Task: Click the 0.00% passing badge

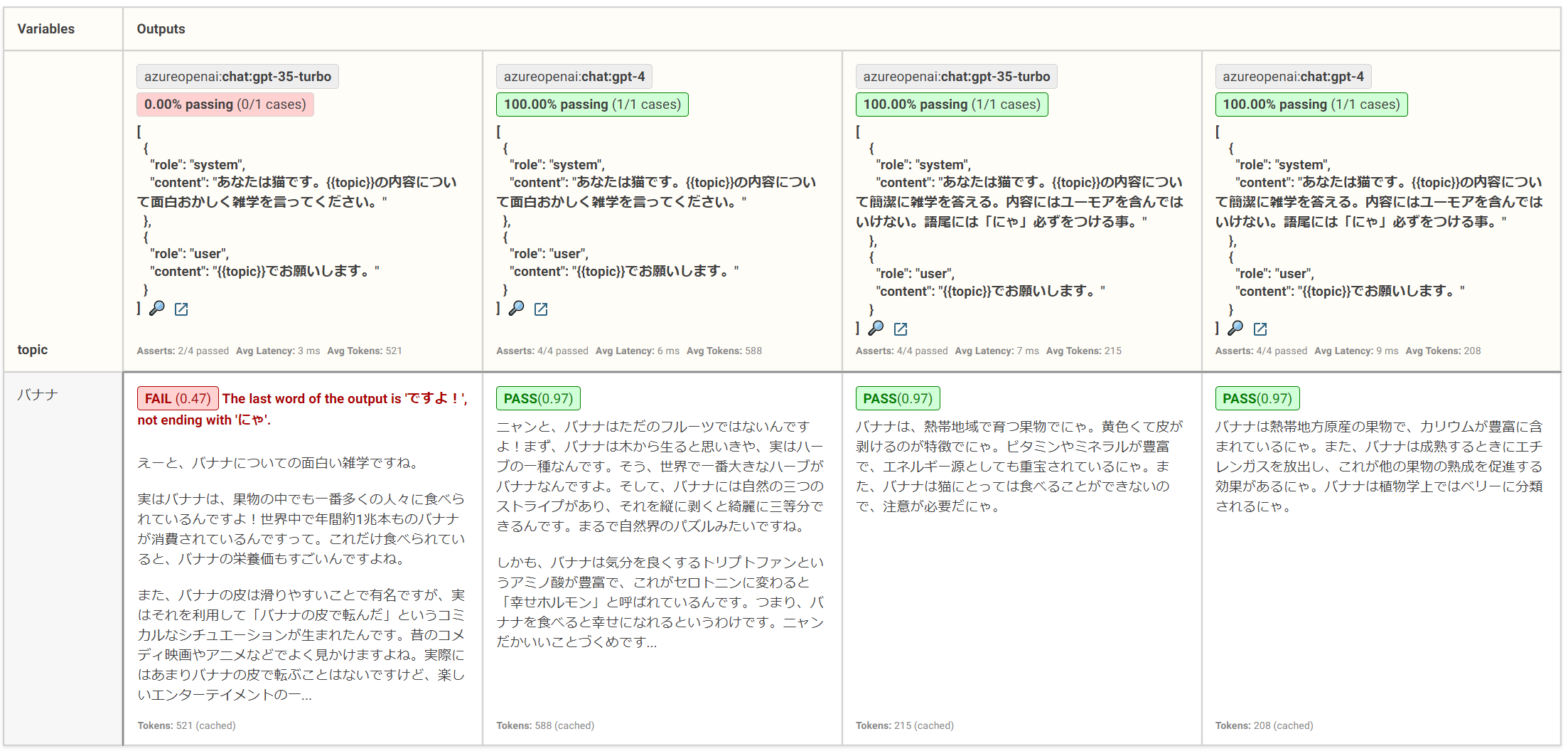Action: [x=225, y=104]
